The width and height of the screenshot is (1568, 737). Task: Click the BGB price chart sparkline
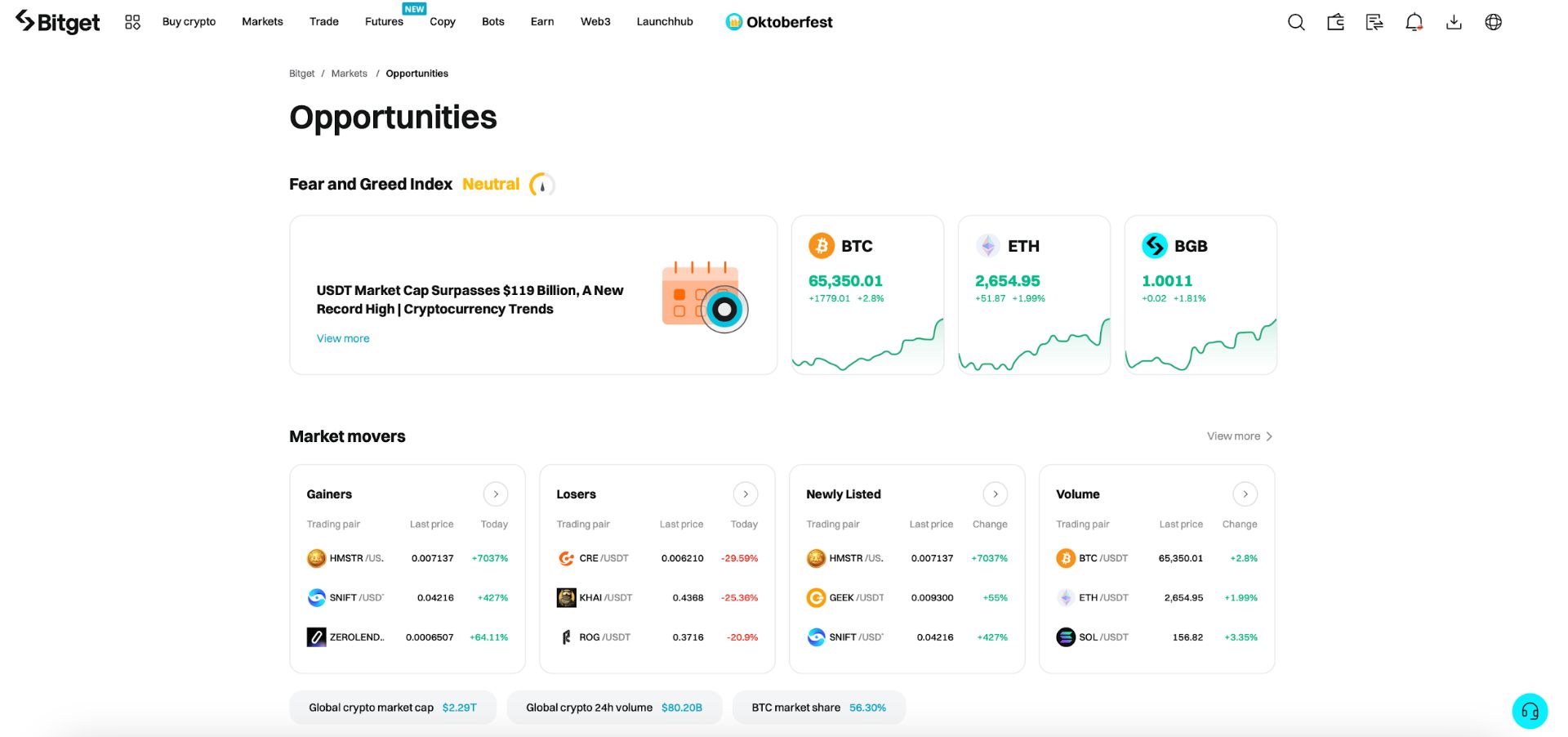tap(1200, 346)
